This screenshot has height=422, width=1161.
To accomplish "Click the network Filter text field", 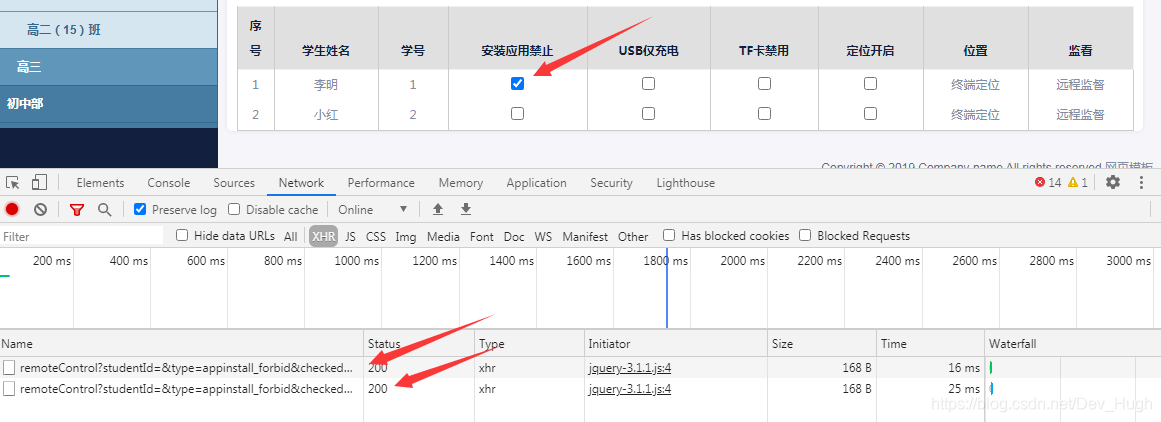I will [81, 236].
